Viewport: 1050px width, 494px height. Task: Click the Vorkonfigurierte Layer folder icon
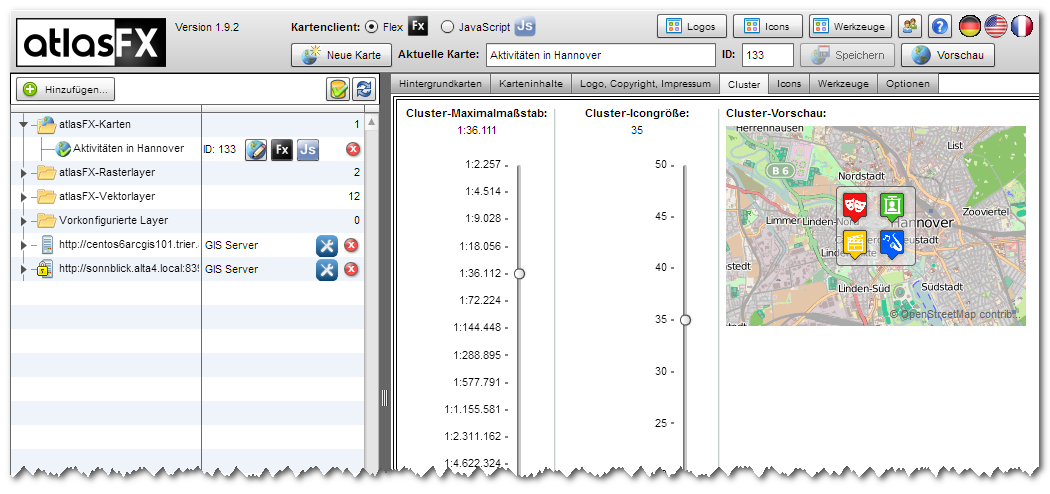click(46, 221)
